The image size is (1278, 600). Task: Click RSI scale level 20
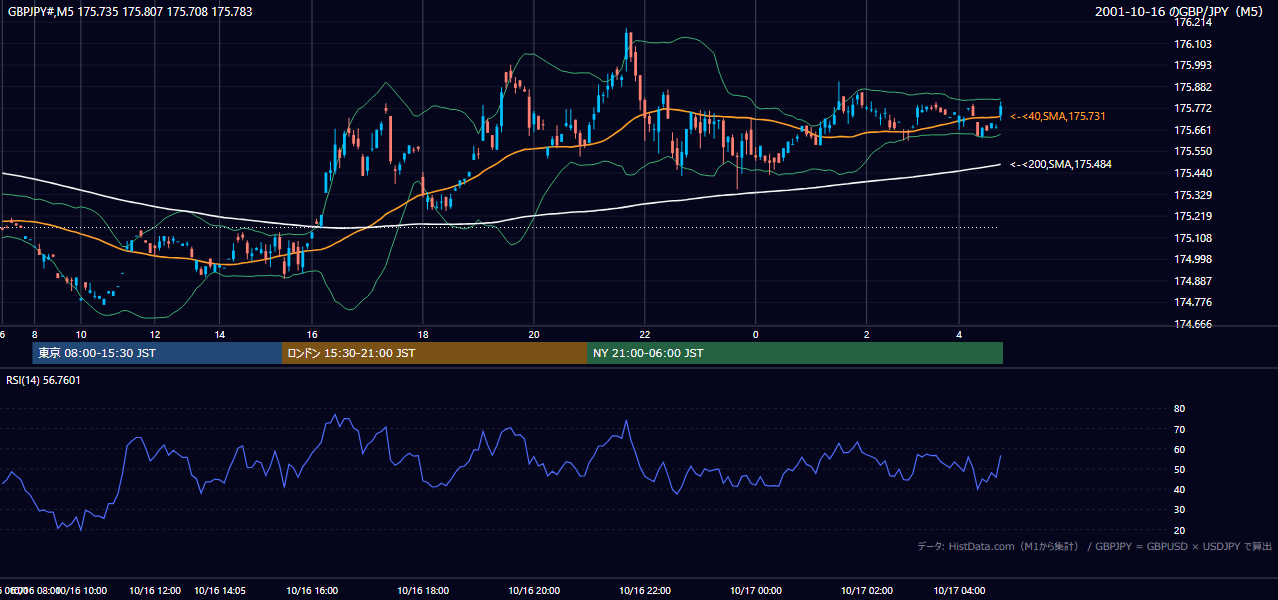pyautogui.click(x=1180, y=530)
